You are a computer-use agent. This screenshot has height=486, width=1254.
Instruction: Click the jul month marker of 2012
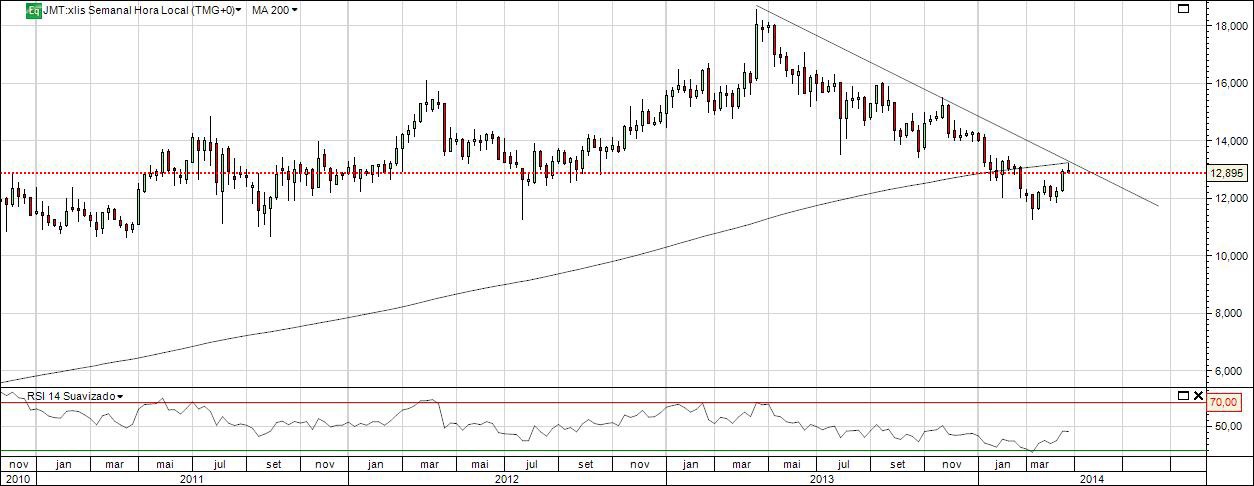pyautogui.click(x=533, y=465)
